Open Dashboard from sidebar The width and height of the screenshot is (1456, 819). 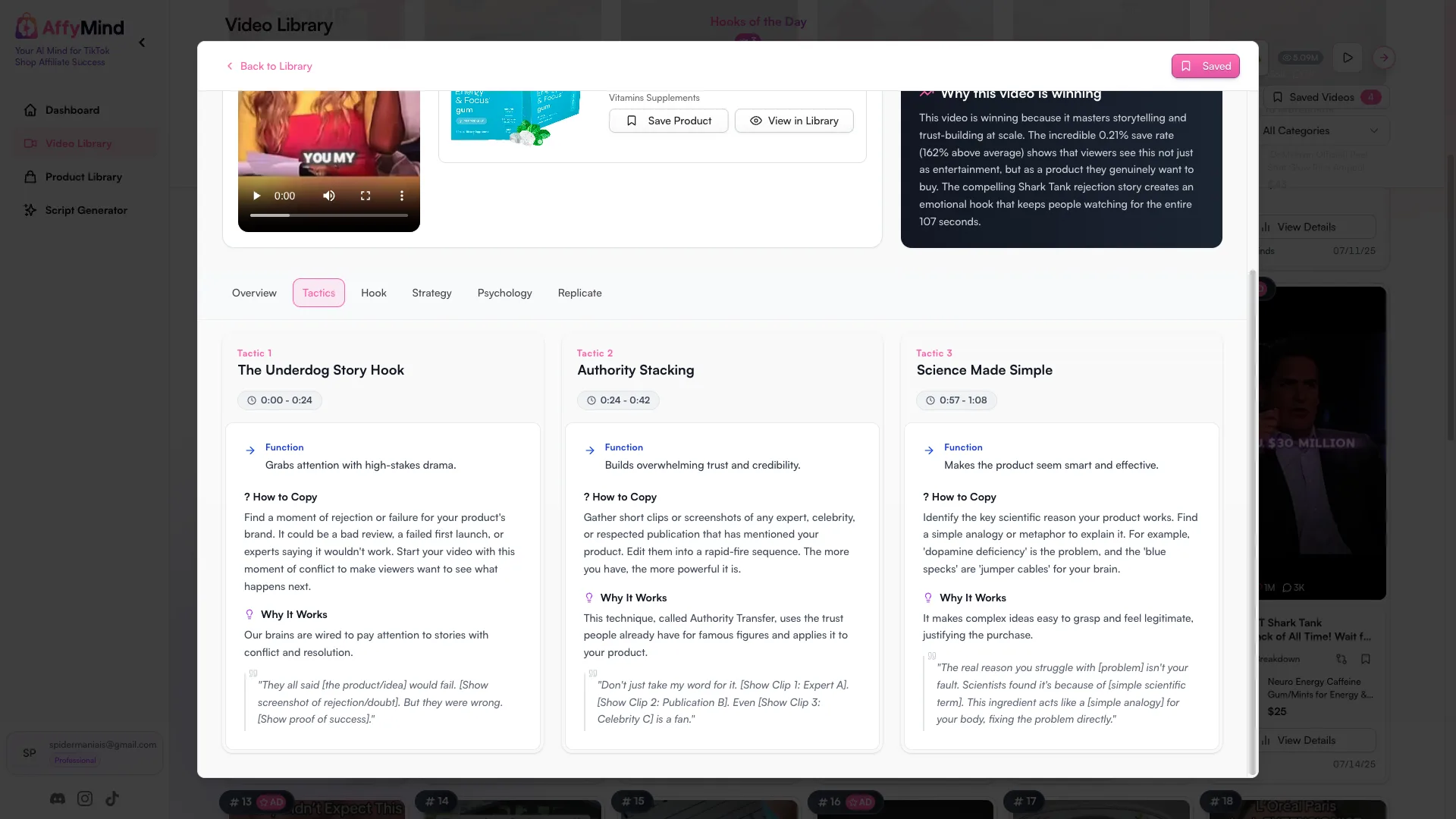click(x=72, y=110)
